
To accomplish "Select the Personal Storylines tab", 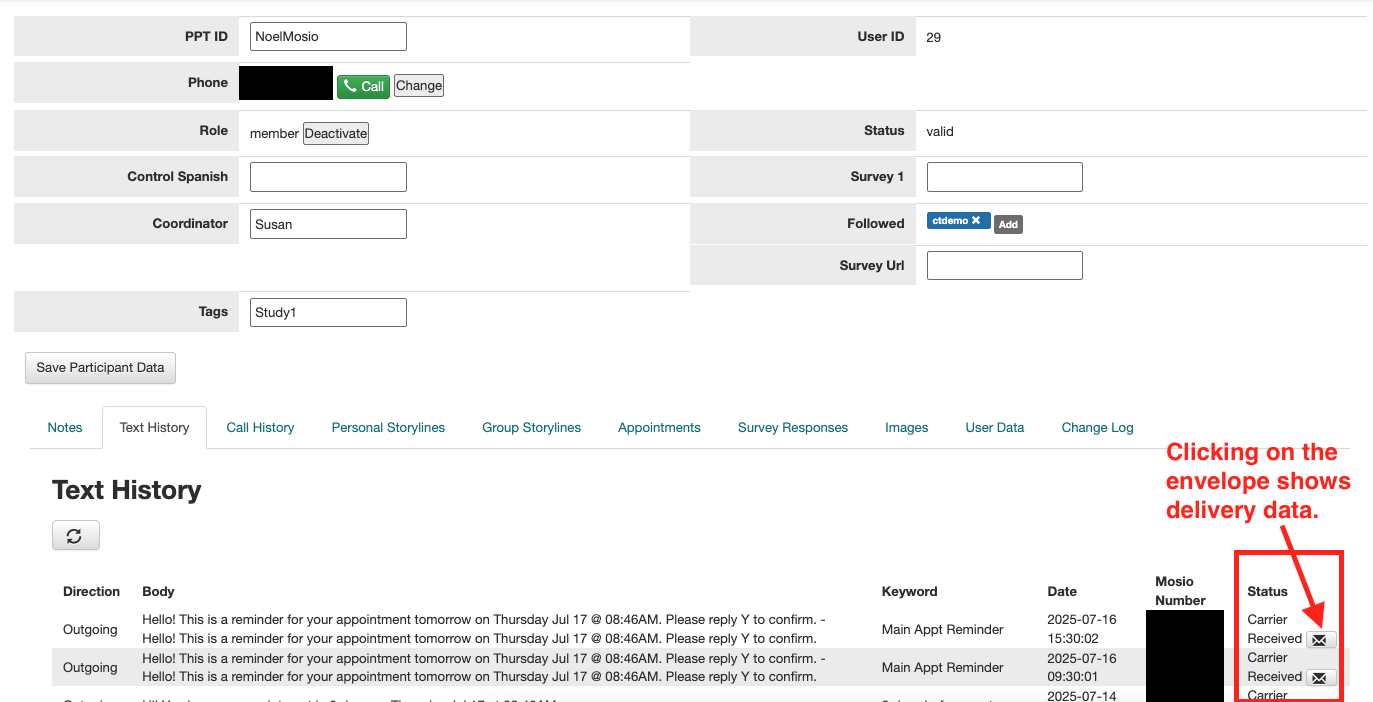I will pos(388,427).
